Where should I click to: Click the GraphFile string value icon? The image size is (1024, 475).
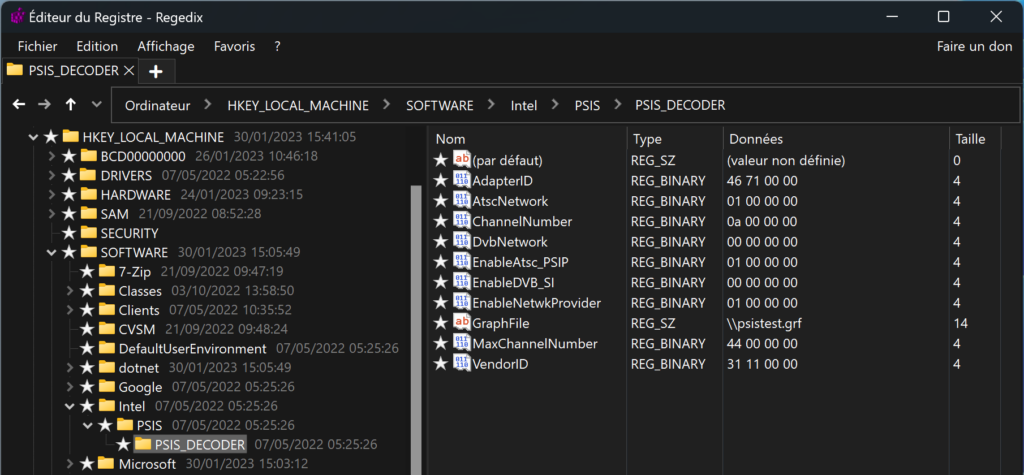click(461, 323)
